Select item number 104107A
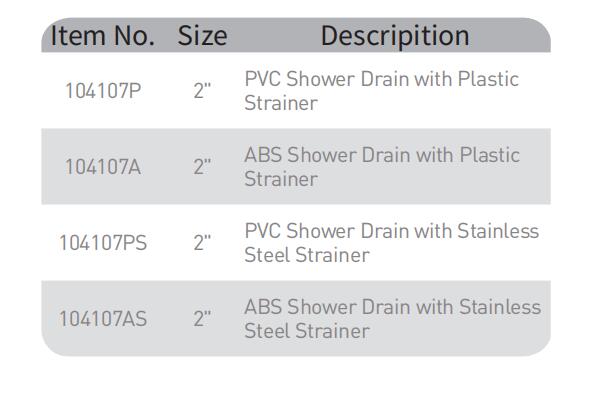This screenshot has height=393, width=595. pyautogui.click(x=103, y=167)
